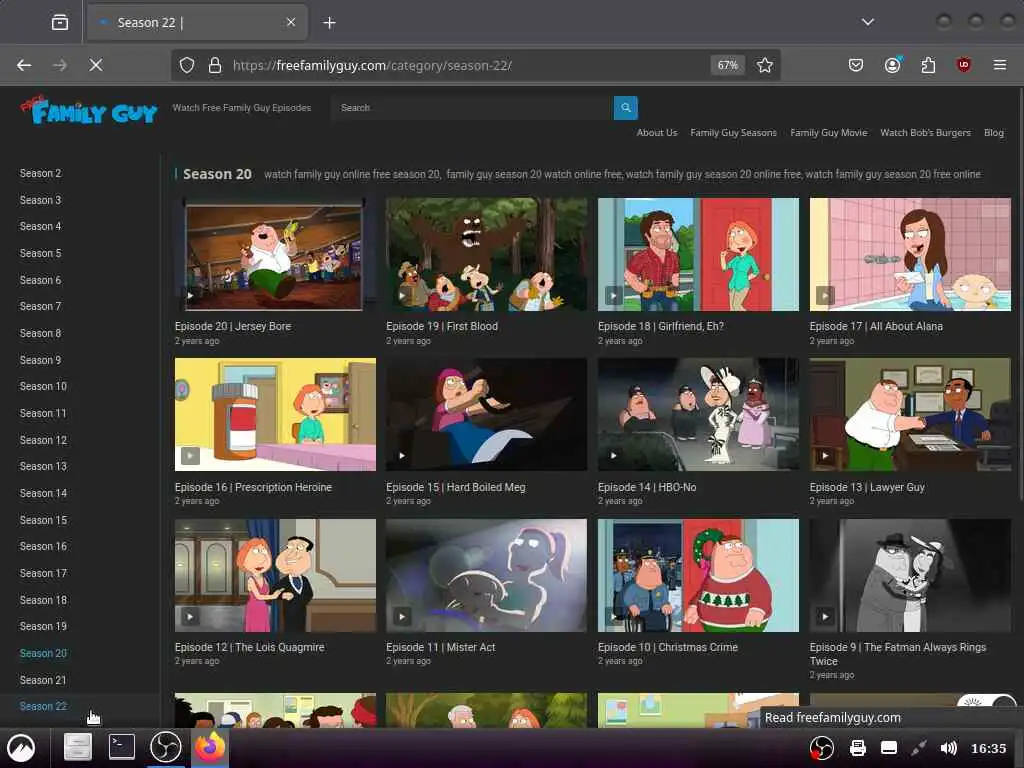Image resolution: width=1024 pixels, height=768 pixels.
Task: Go to Season 17 in sidebar
Action: coord(43,573)
